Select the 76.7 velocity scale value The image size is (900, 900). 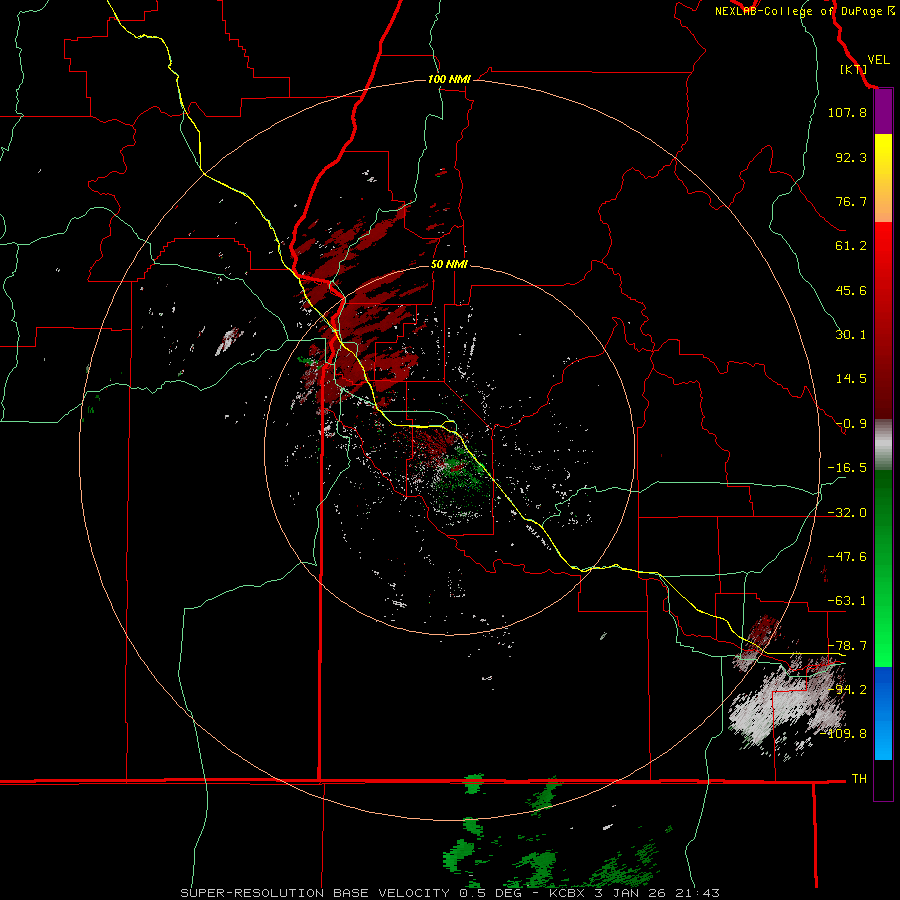click(x=851, y=201)
